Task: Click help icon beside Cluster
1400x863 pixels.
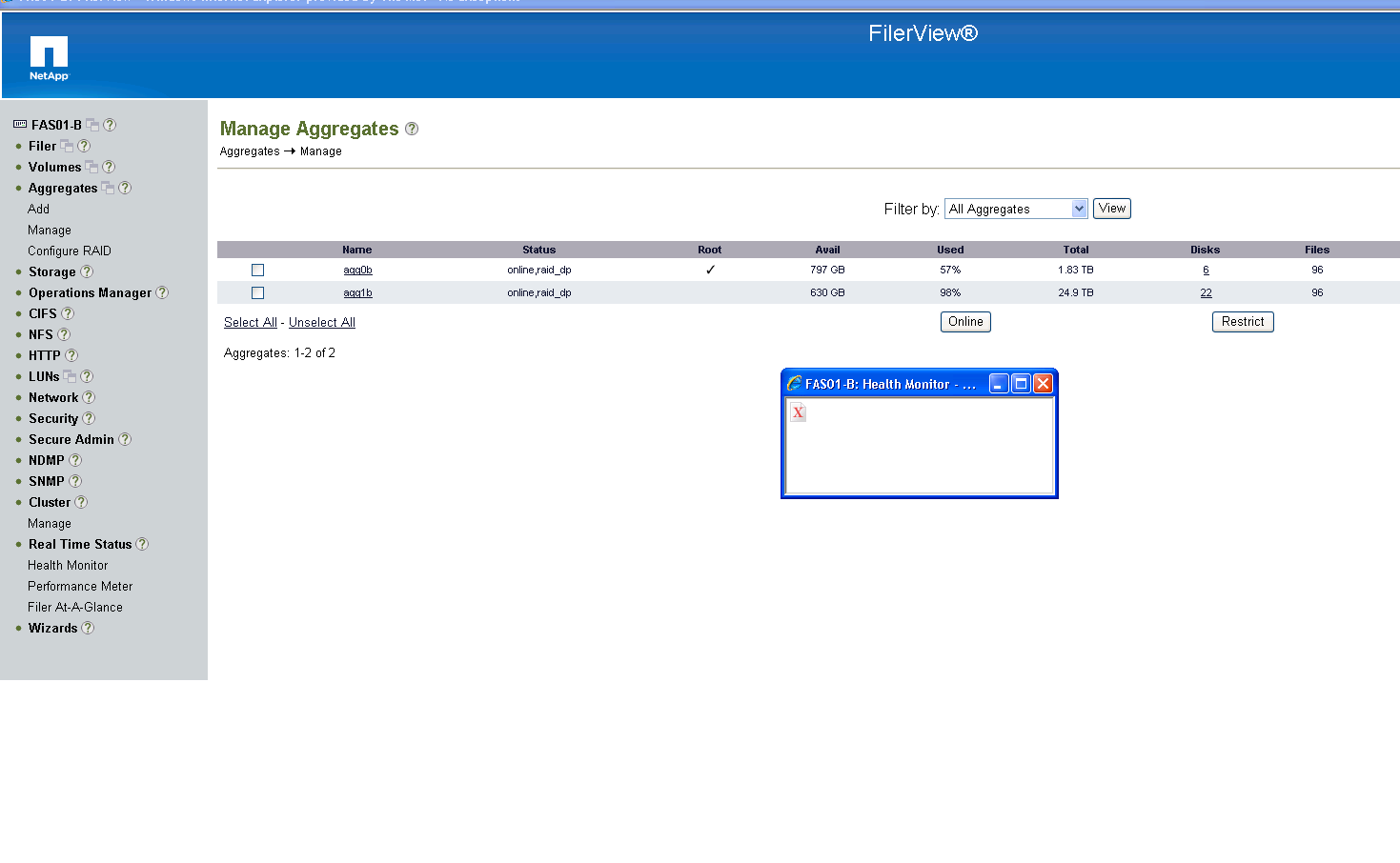Action: click(x=81, y=502)
